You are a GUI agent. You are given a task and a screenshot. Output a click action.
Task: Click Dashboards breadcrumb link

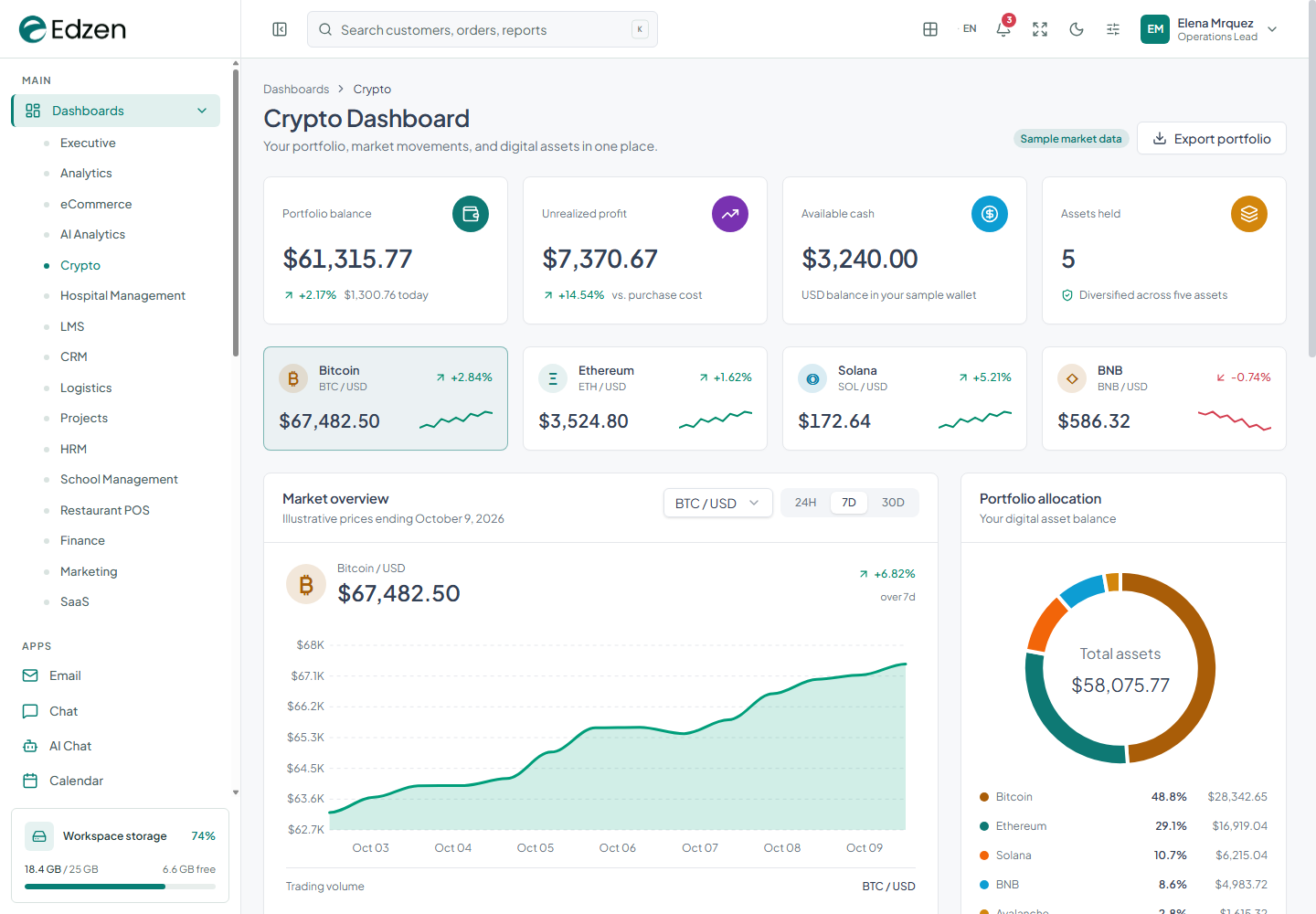coord(296,89)
